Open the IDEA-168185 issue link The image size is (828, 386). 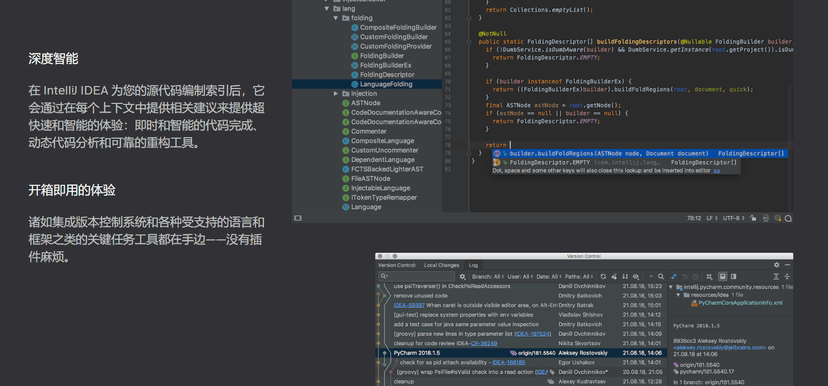(509, 363)
